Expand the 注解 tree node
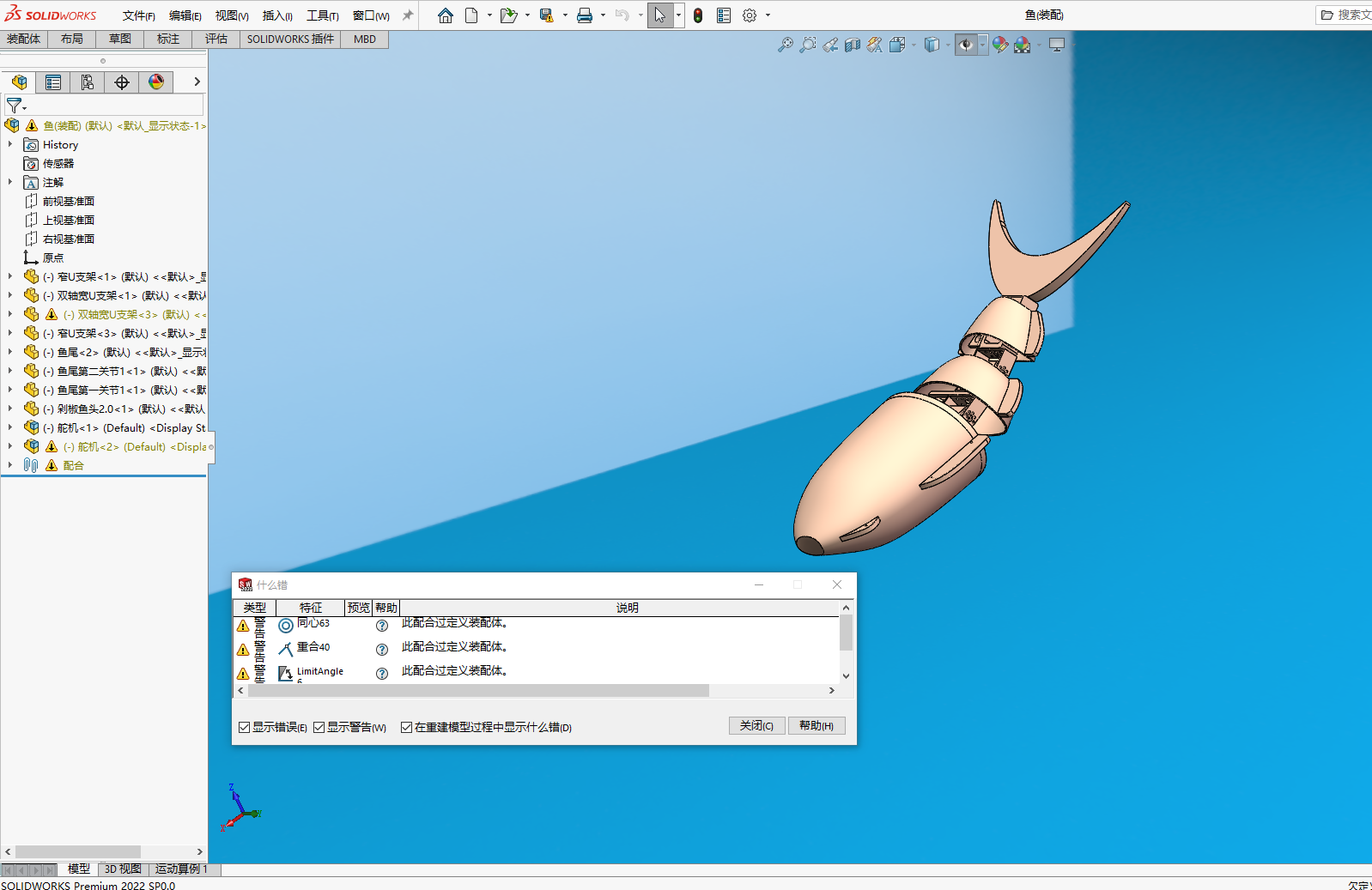The image size is (1372, 890). [10, 182]
